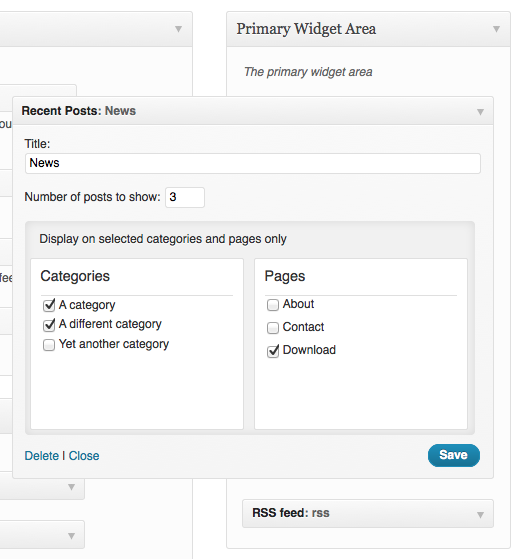Uncheck the 'A category' checkbox
Image resolution: width=520 pixels, height=559 pixels.
click(x=49, y=305)
